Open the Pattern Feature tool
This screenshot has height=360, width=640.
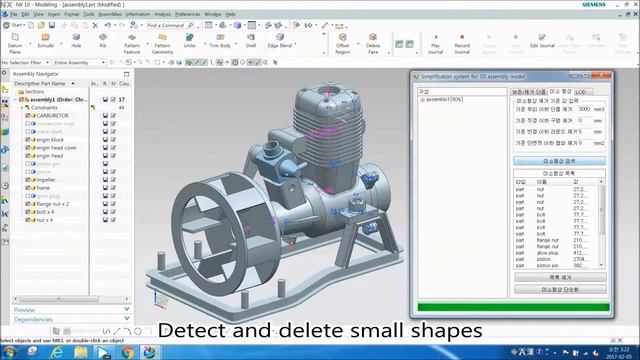pyautogui.click(x=132, y=43)
